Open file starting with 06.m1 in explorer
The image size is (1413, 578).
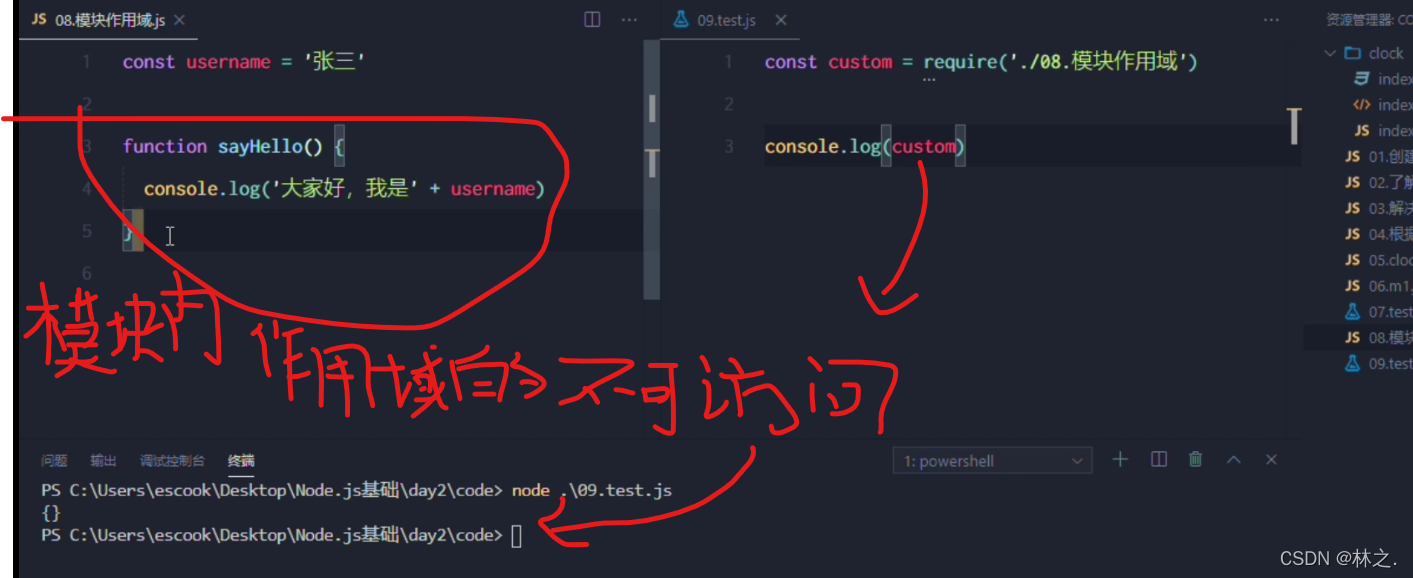1378,286
